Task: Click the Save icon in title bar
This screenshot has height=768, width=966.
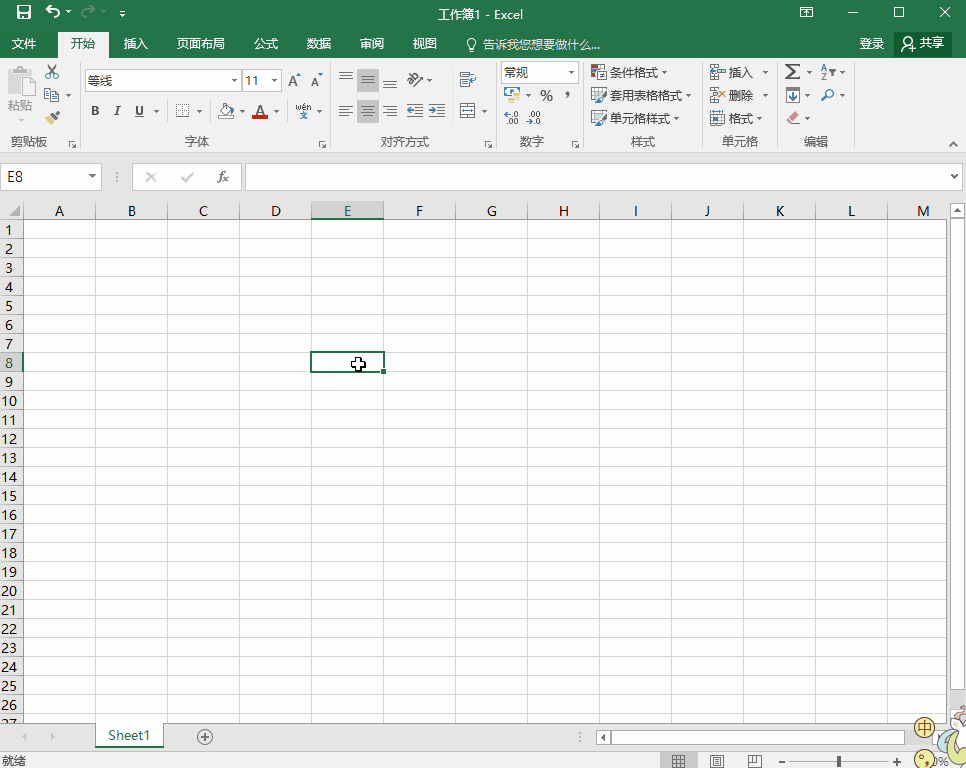Action: (24, 13)
